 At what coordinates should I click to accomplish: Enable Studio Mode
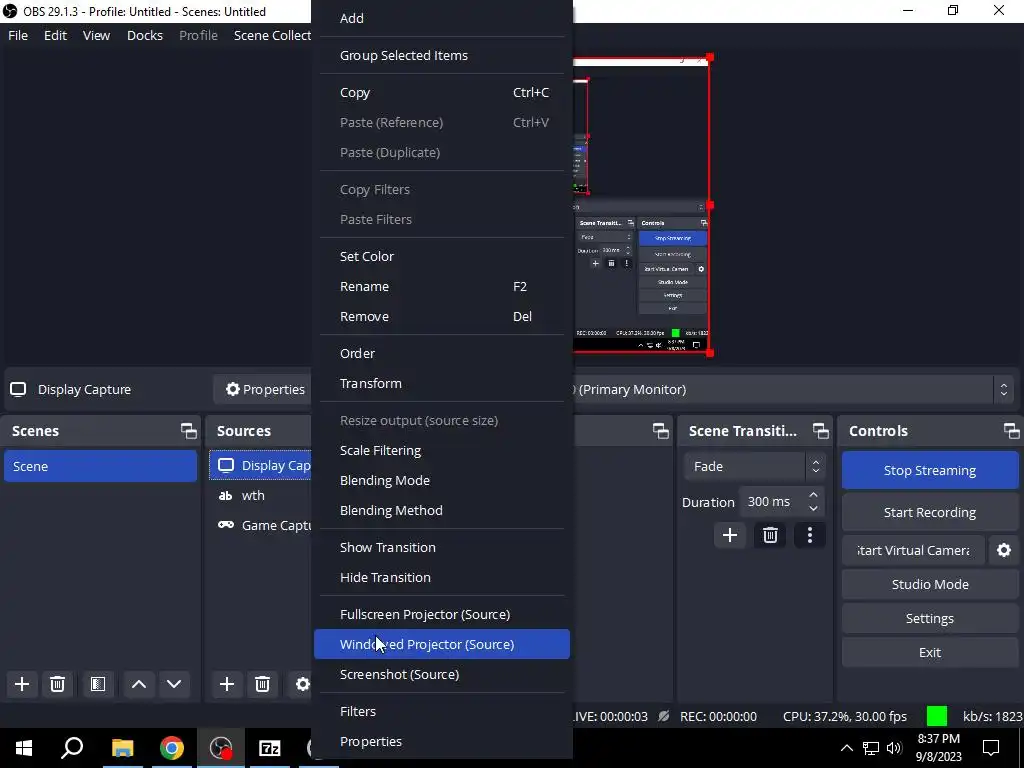pyautogui.click(x=929, y=584)
